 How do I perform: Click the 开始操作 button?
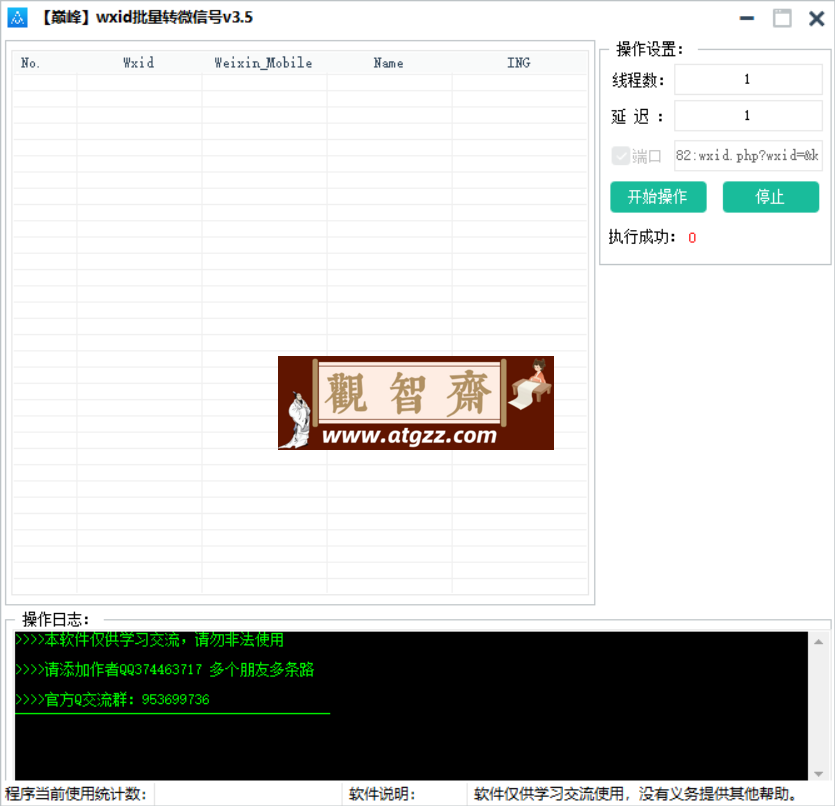click(x=658, y=197)
